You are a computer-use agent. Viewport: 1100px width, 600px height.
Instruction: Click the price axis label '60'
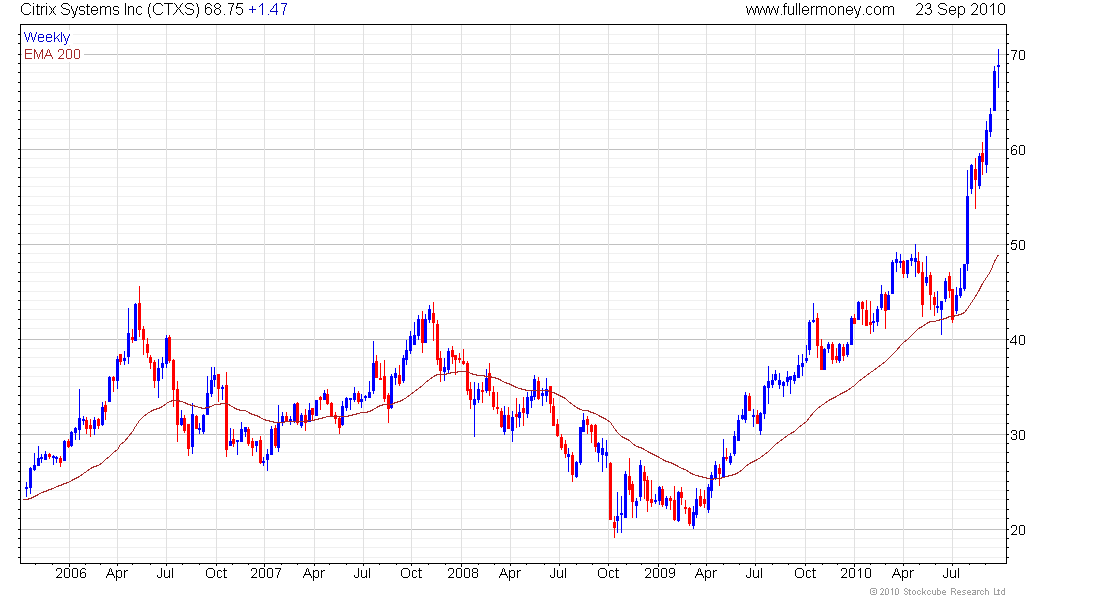1018,150
